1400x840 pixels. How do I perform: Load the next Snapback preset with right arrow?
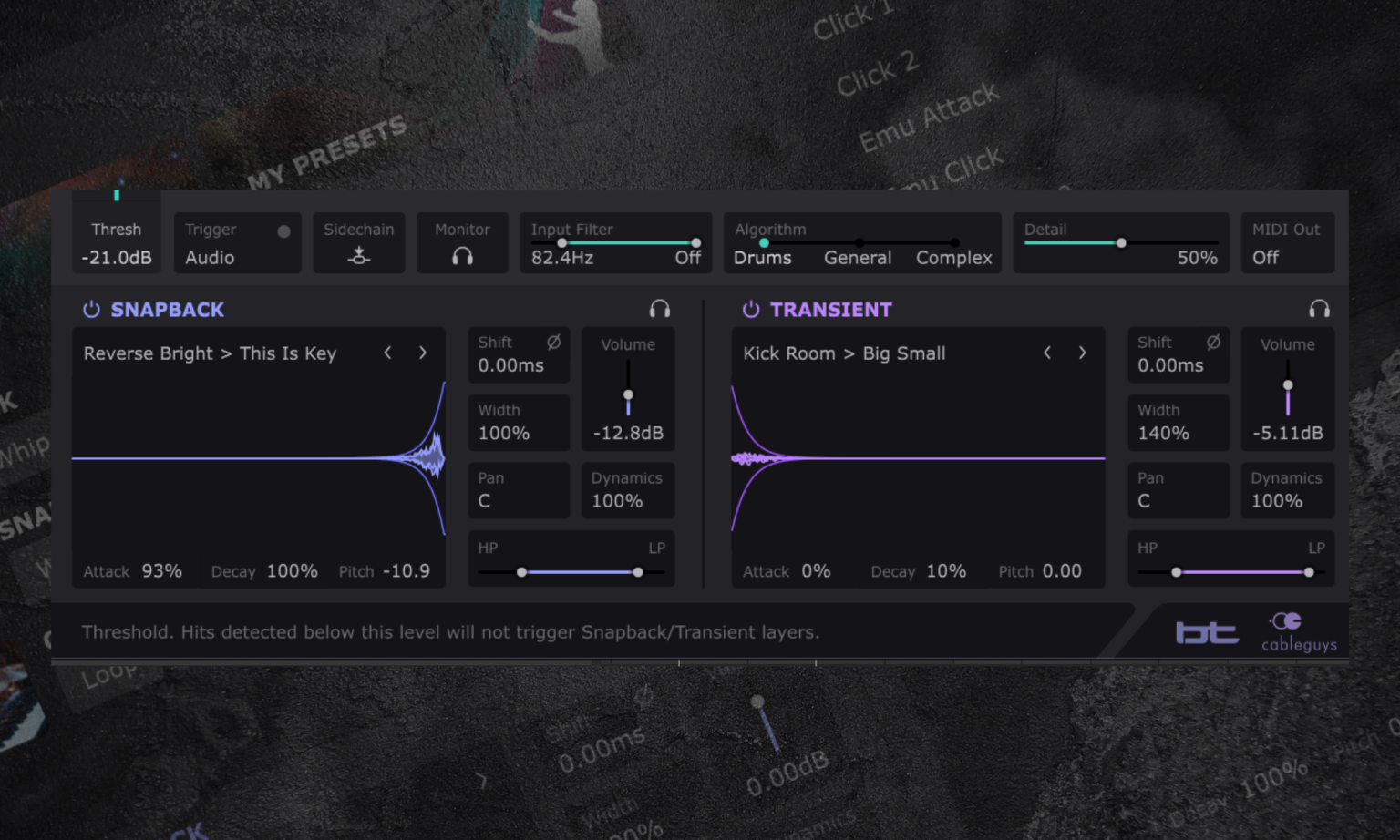(423, 353)
